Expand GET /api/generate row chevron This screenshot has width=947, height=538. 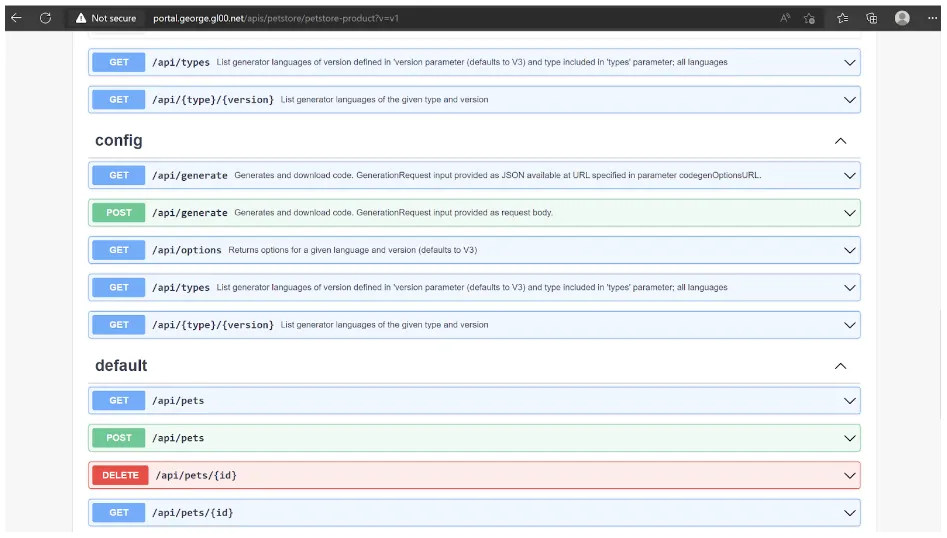click(x=849, y=176)
